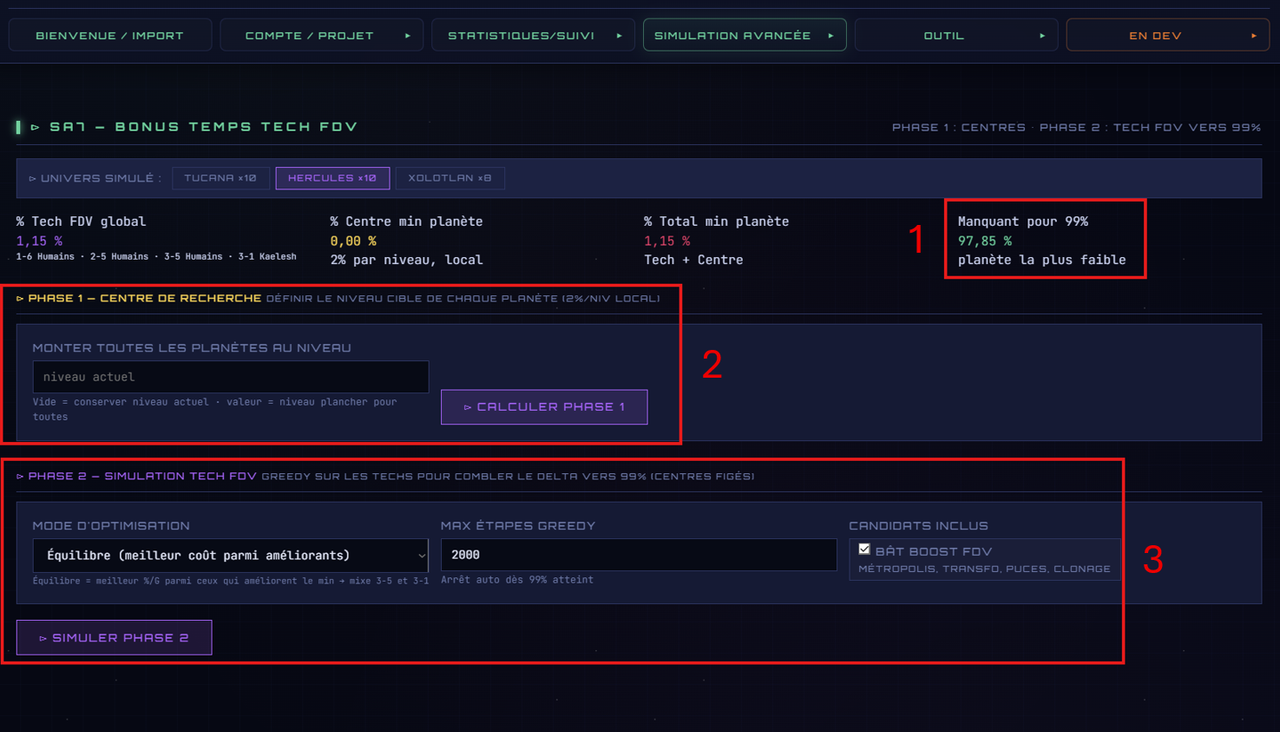Click the Métropolis, Transfo, Puces, Clonage text
Screen dimensions: 1280x732
985,568
